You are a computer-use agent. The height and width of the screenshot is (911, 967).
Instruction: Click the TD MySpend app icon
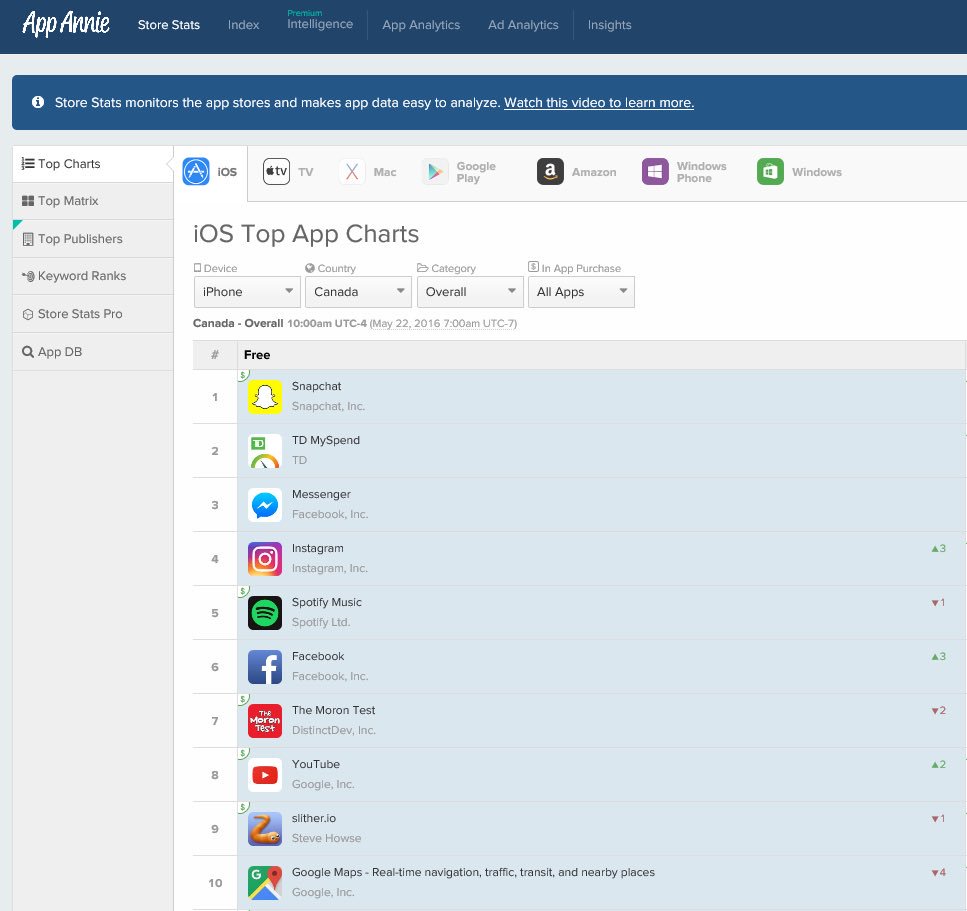(265, 451)
